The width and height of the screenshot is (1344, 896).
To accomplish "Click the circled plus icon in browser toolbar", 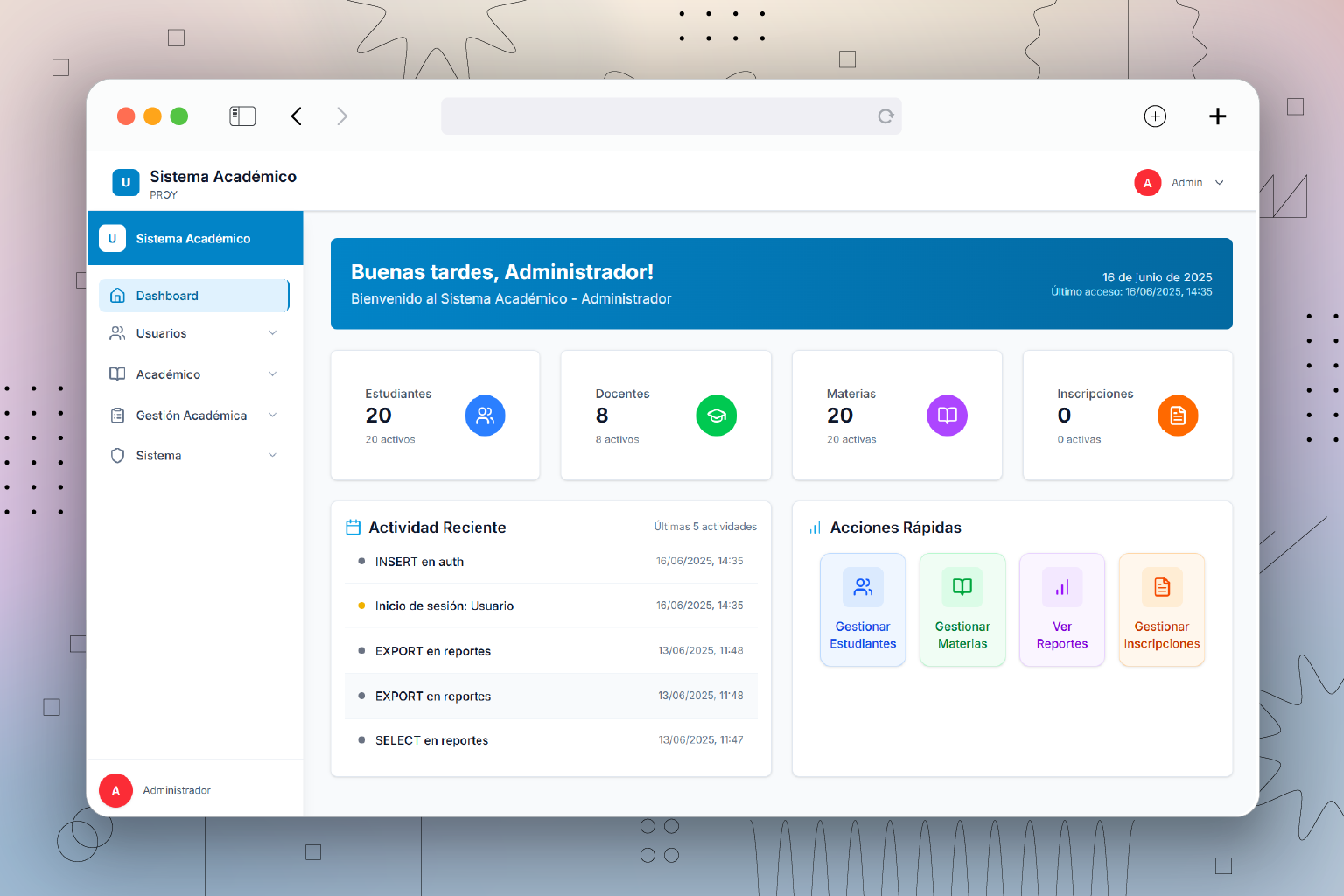I will click(x=1155, y=116).
